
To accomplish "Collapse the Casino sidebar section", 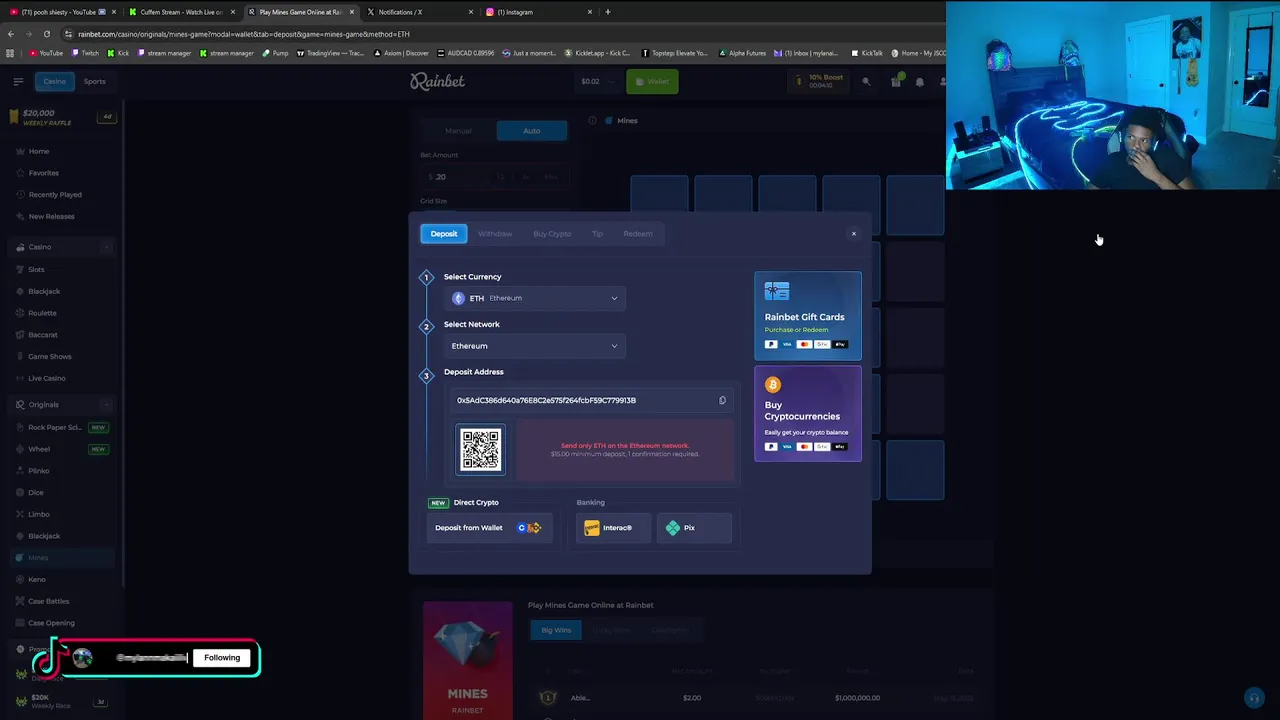I will pos(107,247).
